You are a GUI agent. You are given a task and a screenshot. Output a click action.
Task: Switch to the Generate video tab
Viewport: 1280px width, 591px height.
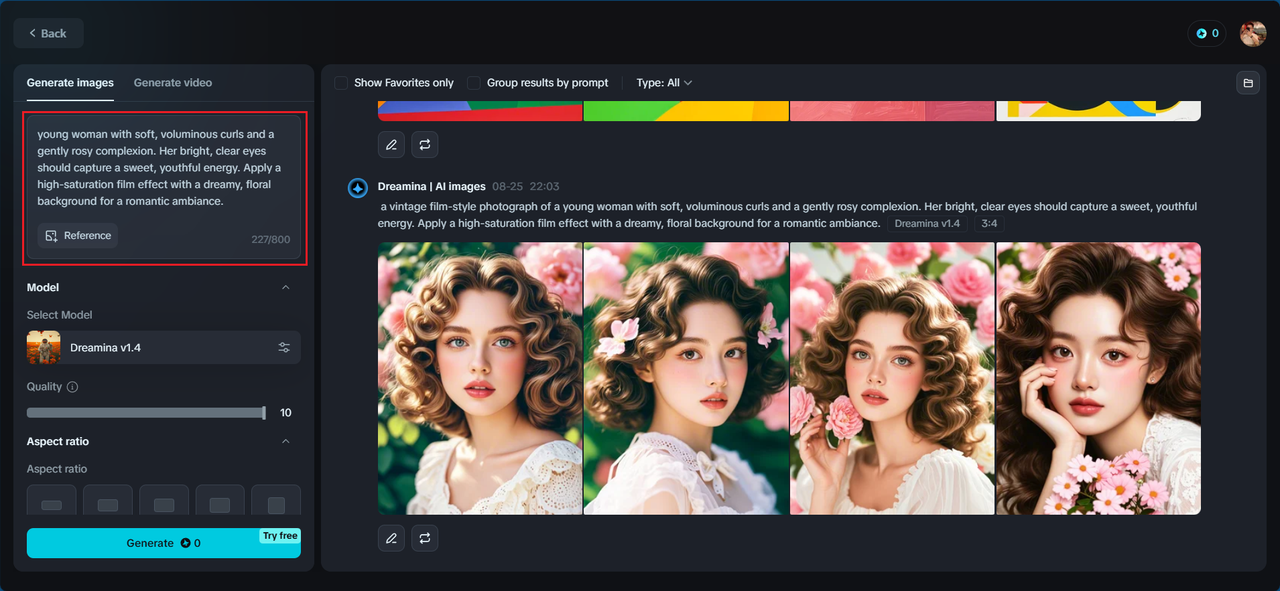click(x=173, y=83)
